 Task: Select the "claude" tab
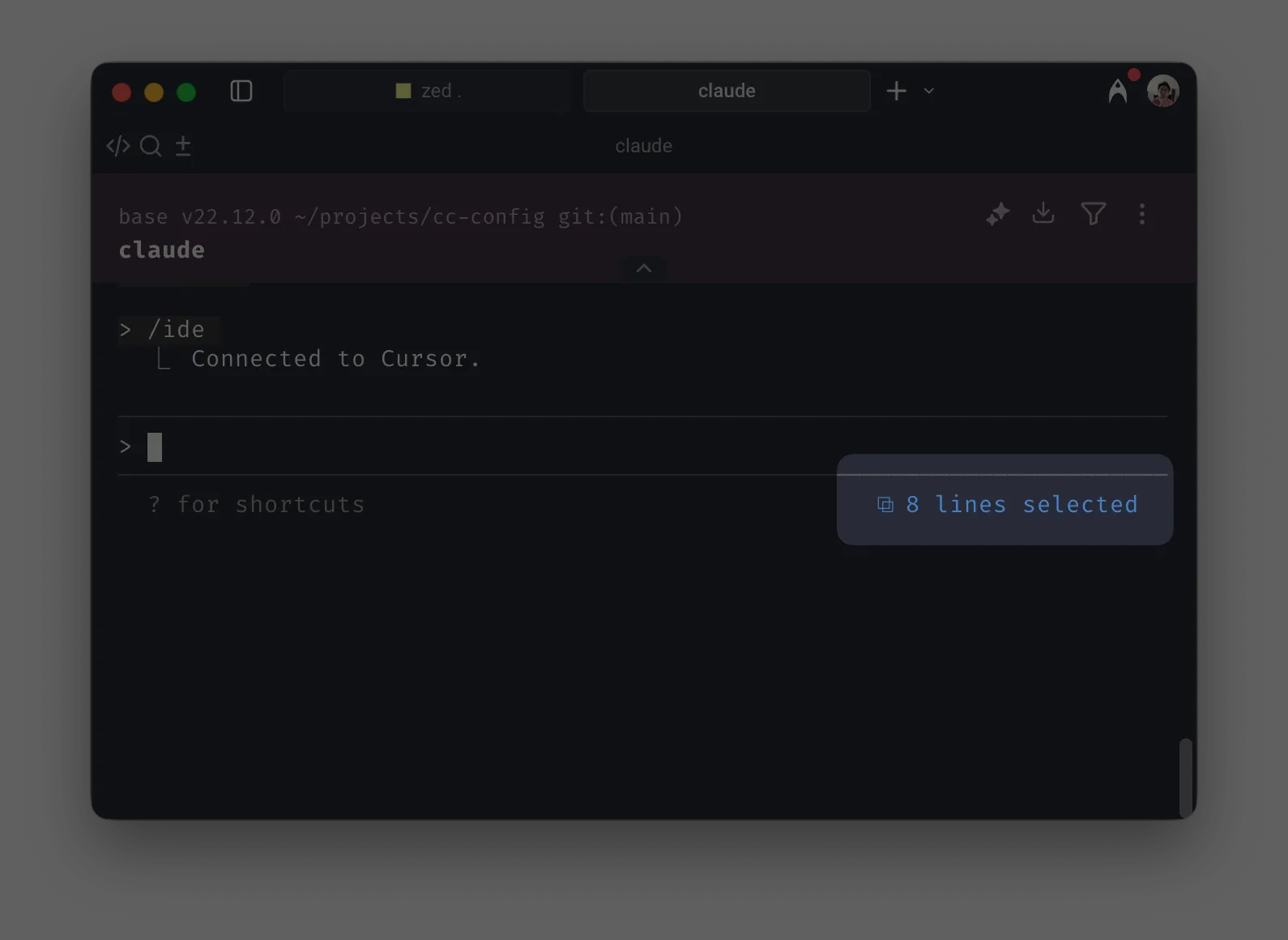coord(727,91)
